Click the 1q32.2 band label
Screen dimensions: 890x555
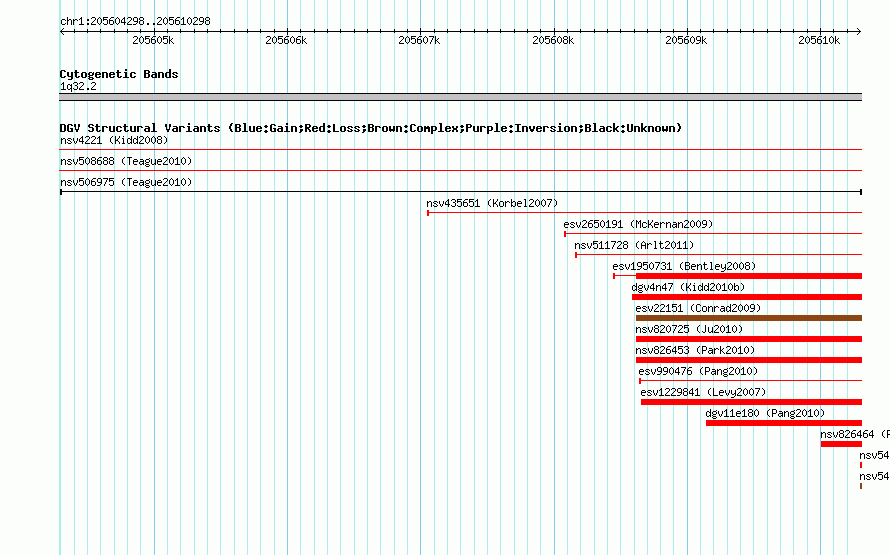[78, 86]
